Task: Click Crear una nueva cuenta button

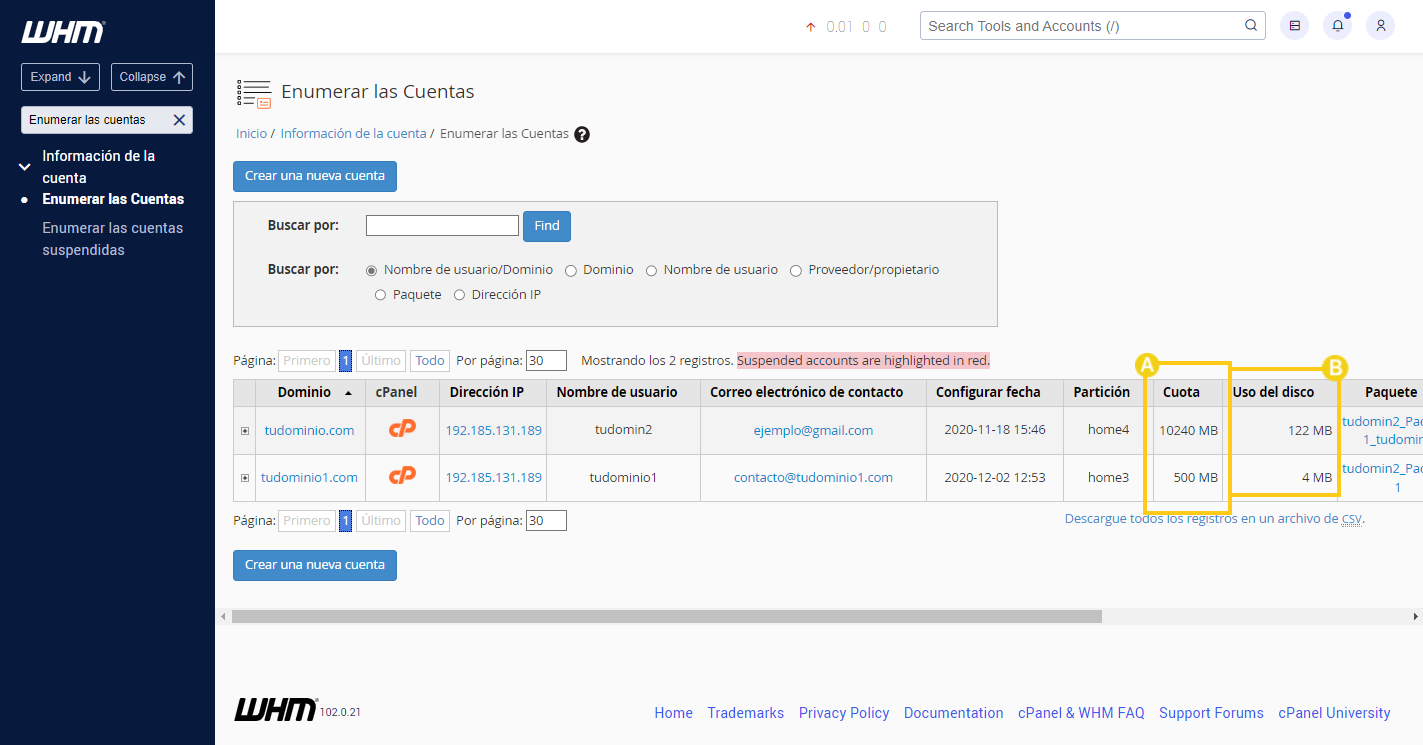Action: pos(314,176)
